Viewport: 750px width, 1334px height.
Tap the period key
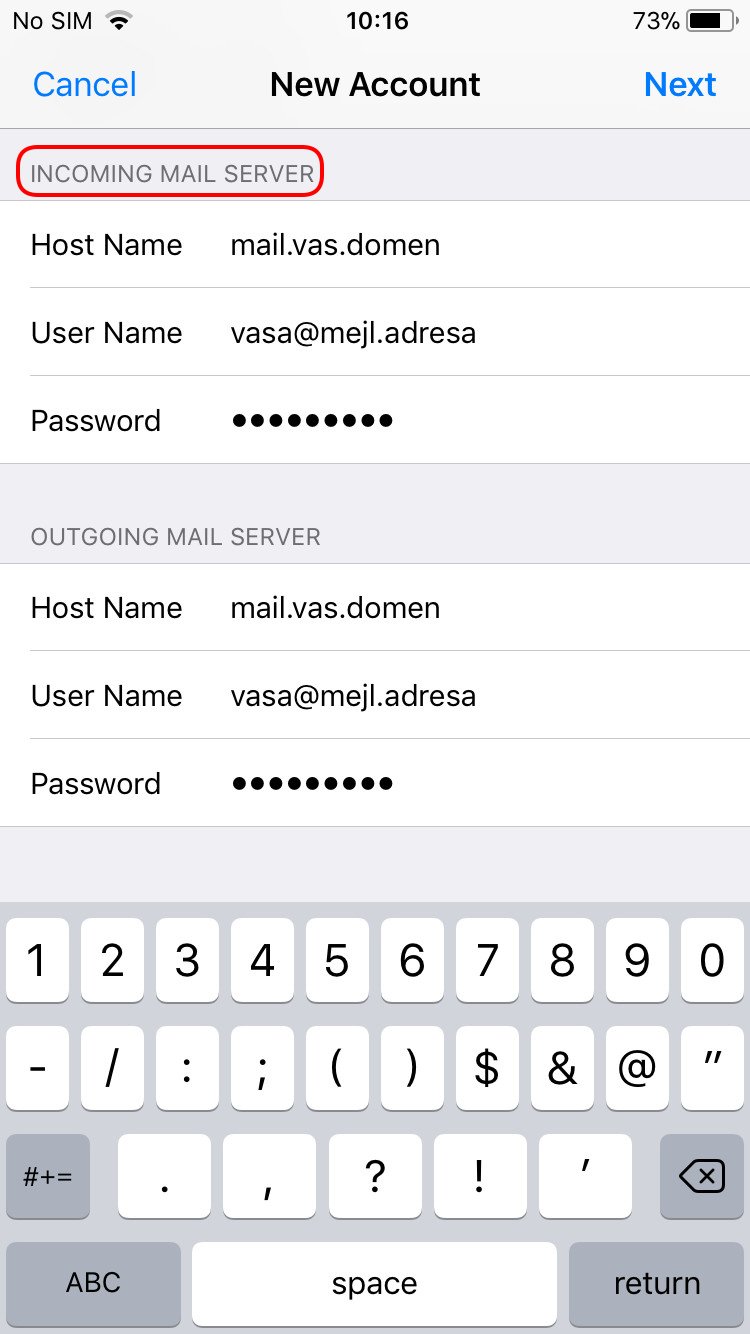(x=164, y=1176)
